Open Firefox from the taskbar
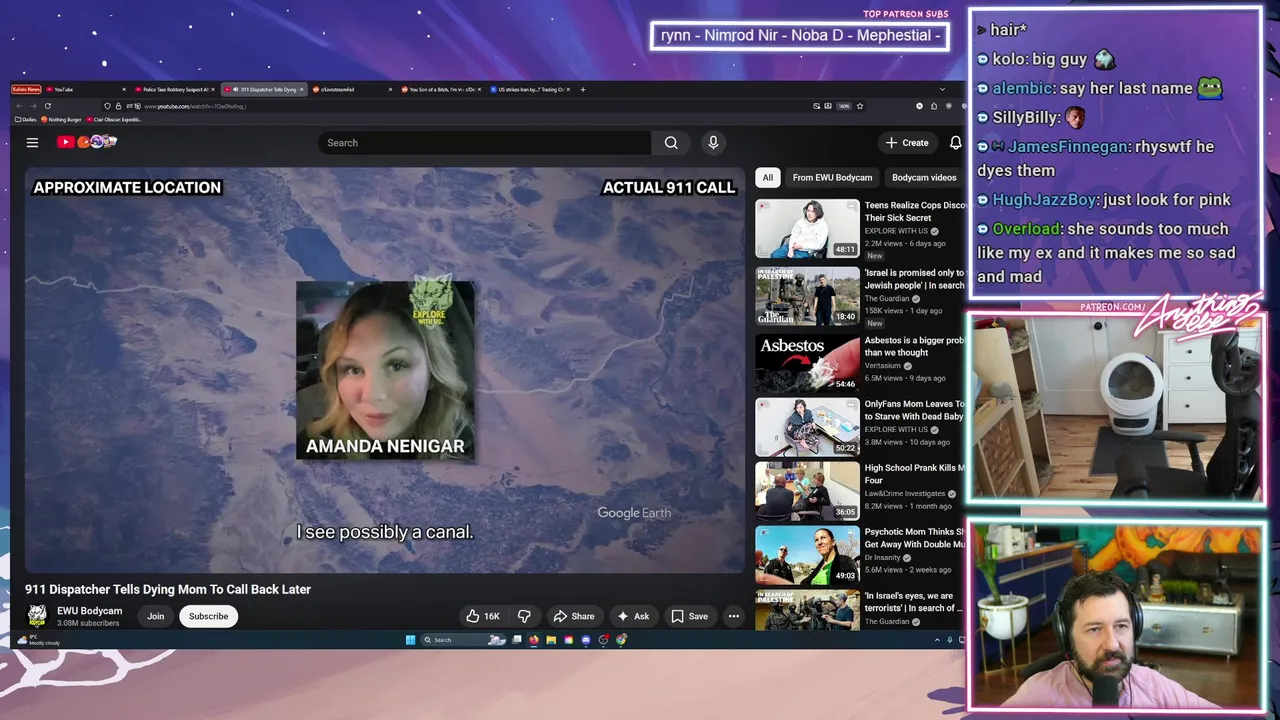This screenshot has height=720, width=1280. pos(534,640)
